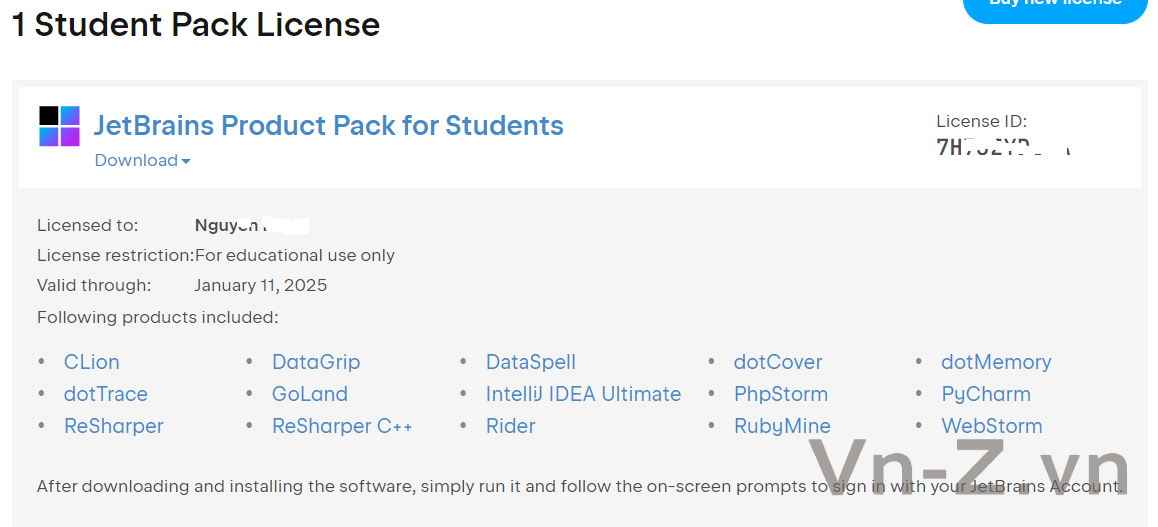Screen dimensions: 1158x527
Task: Open the ReSharper C++ link
Action: tap(342, 426)
